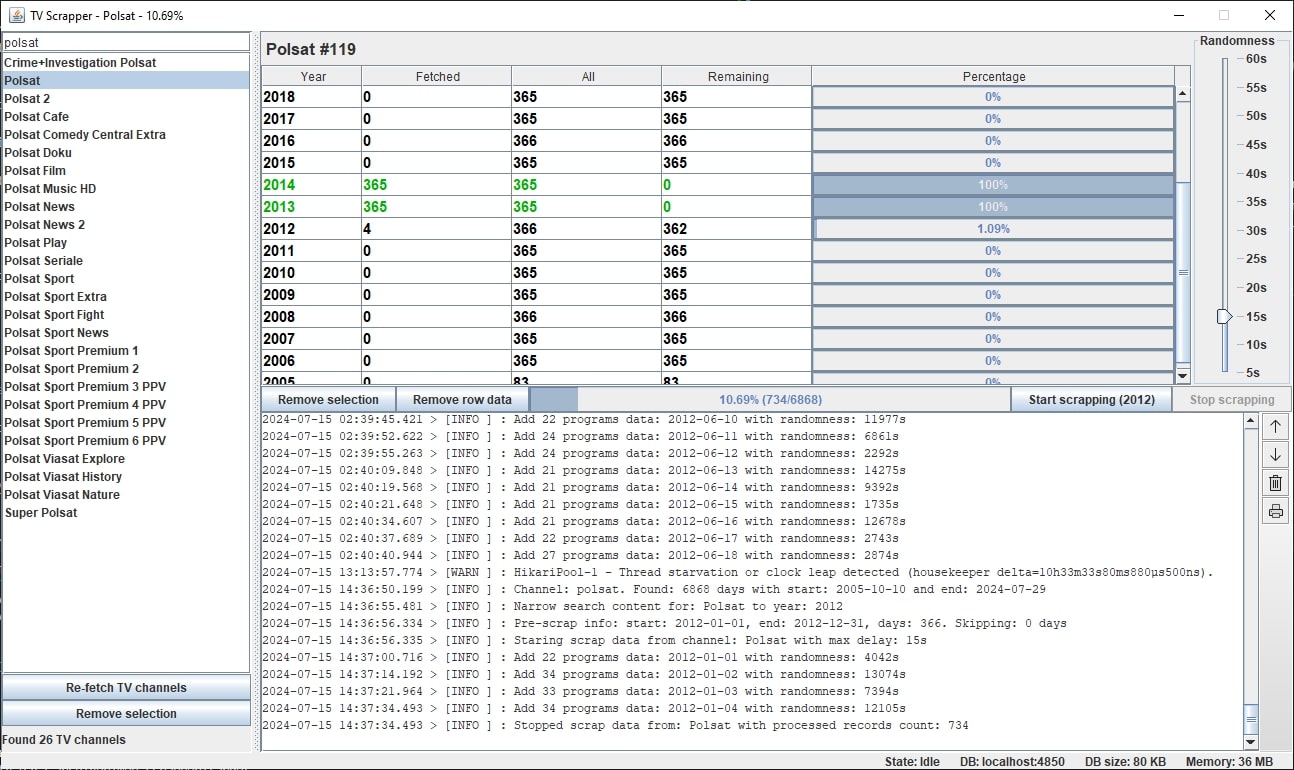Click Remove row data button
Viewport: 1294px width, 770px height.
pos(462,399)
